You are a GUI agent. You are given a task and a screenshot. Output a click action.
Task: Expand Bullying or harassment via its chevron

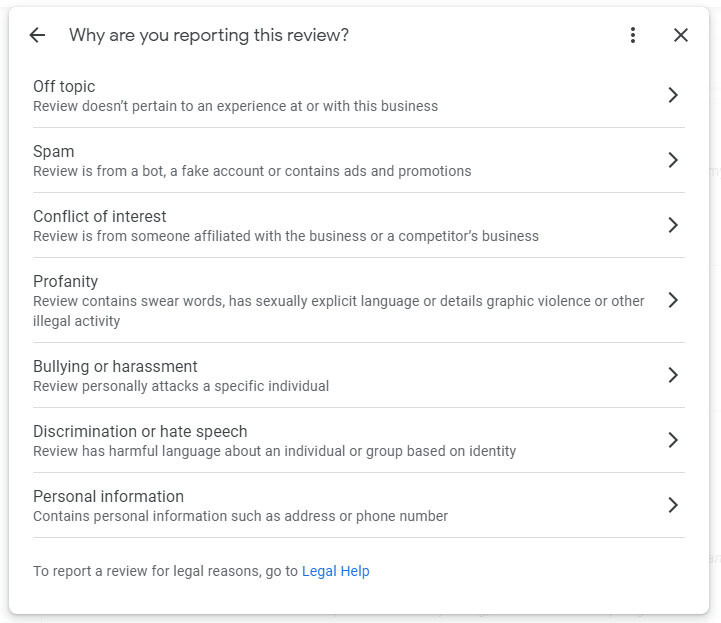click(x=673, y=375)
